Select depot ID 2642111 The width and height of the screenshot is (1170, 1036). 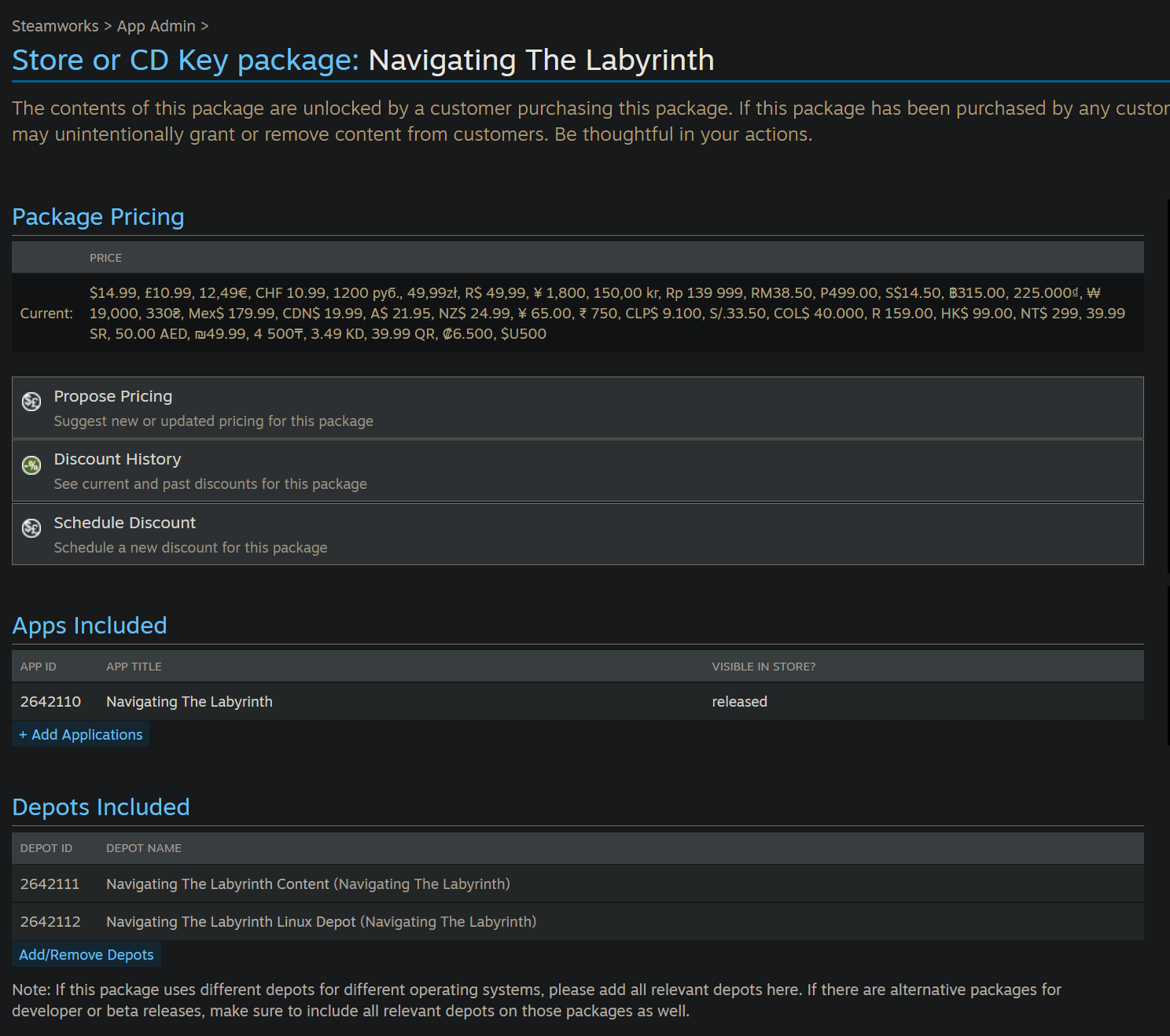pos(50,884)
